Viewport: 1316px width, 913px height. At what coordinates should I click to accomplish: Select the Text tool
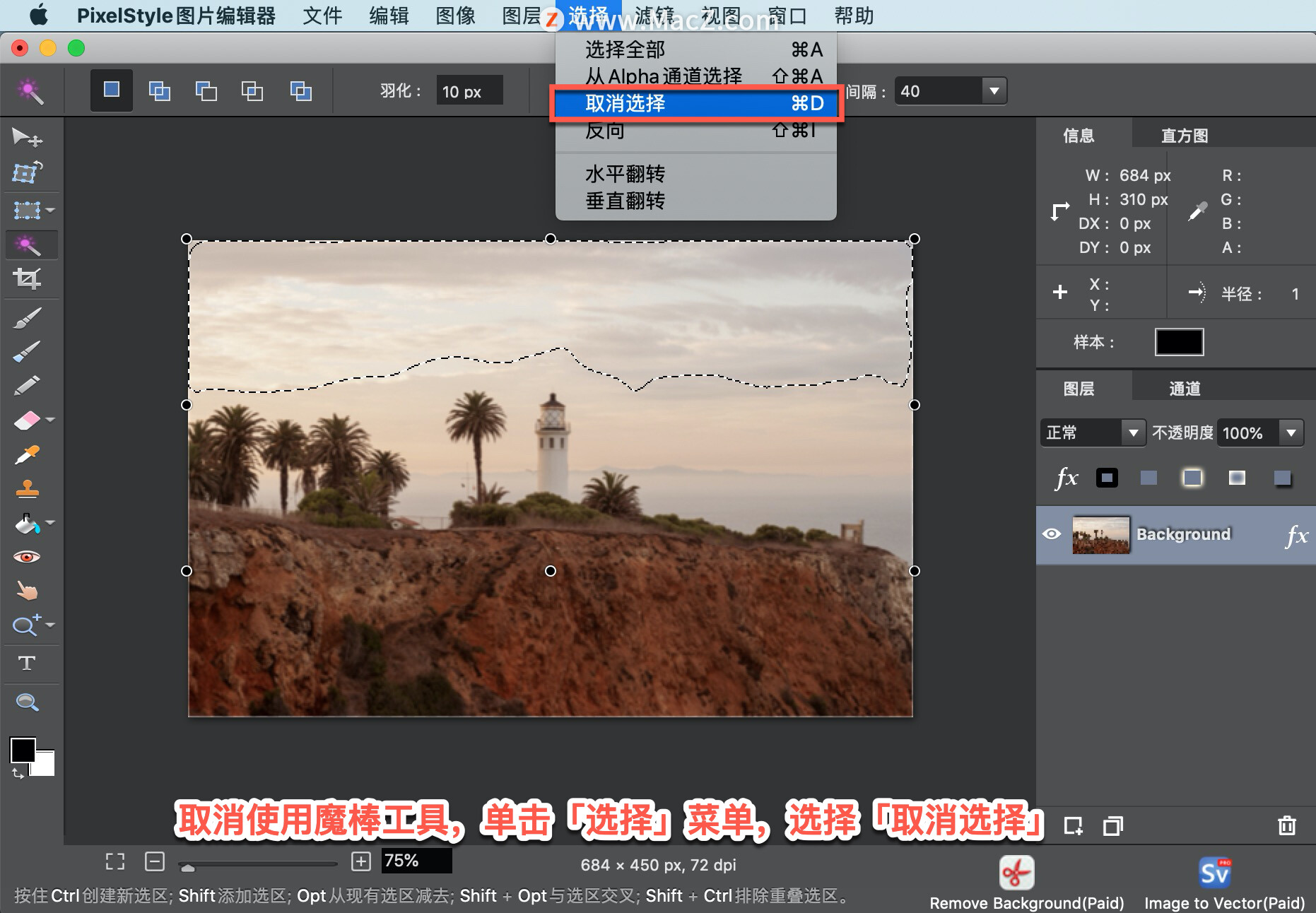point(28,663)
